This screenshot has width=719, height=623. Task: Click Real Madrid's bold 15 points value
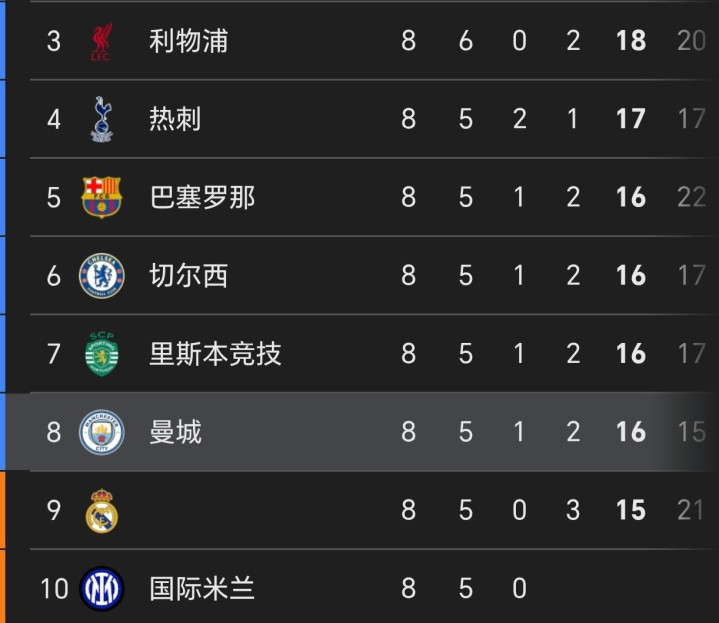click(630, 510)
